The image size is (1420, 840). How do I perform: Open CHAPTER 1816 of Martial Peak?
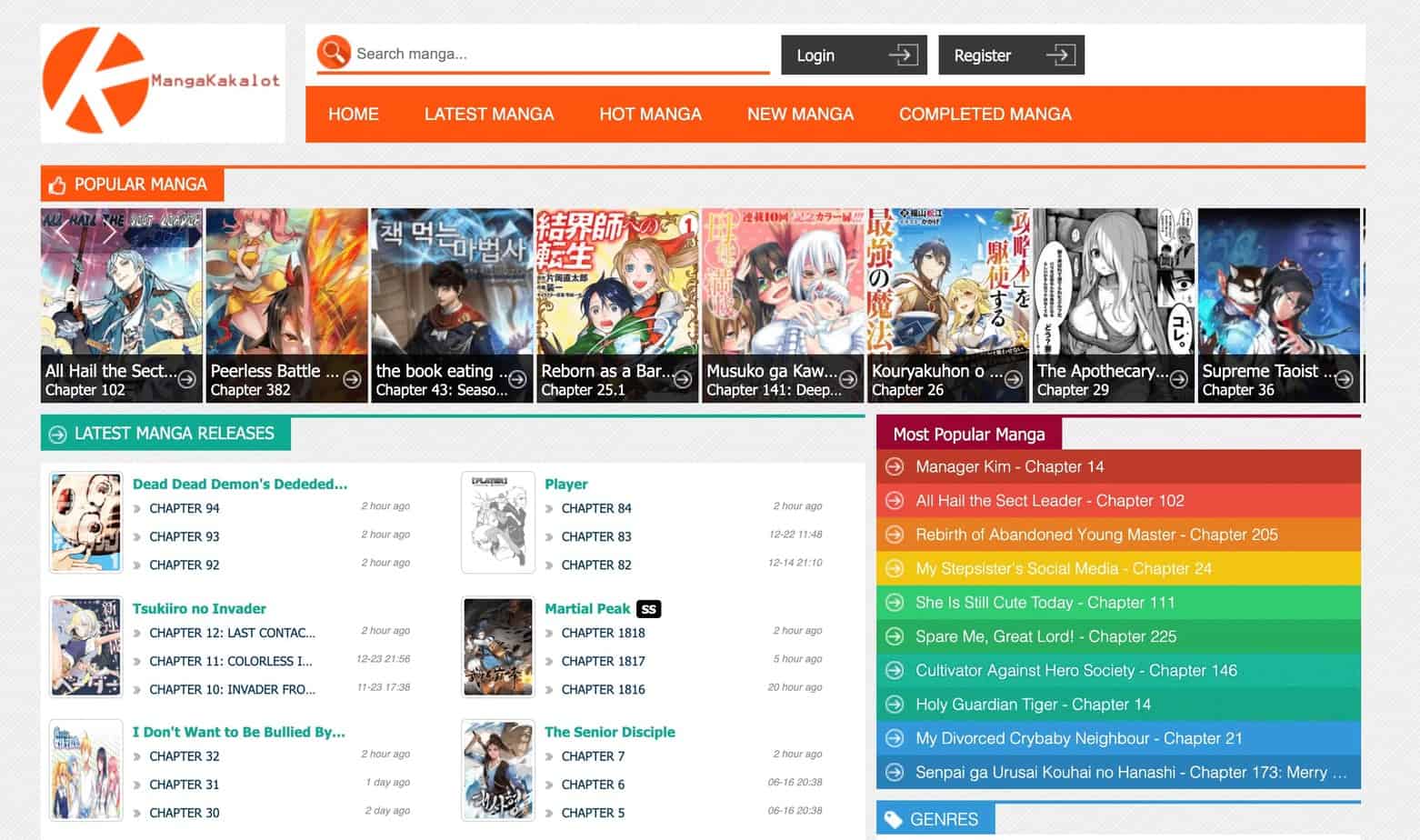click(x=604, y=689)
